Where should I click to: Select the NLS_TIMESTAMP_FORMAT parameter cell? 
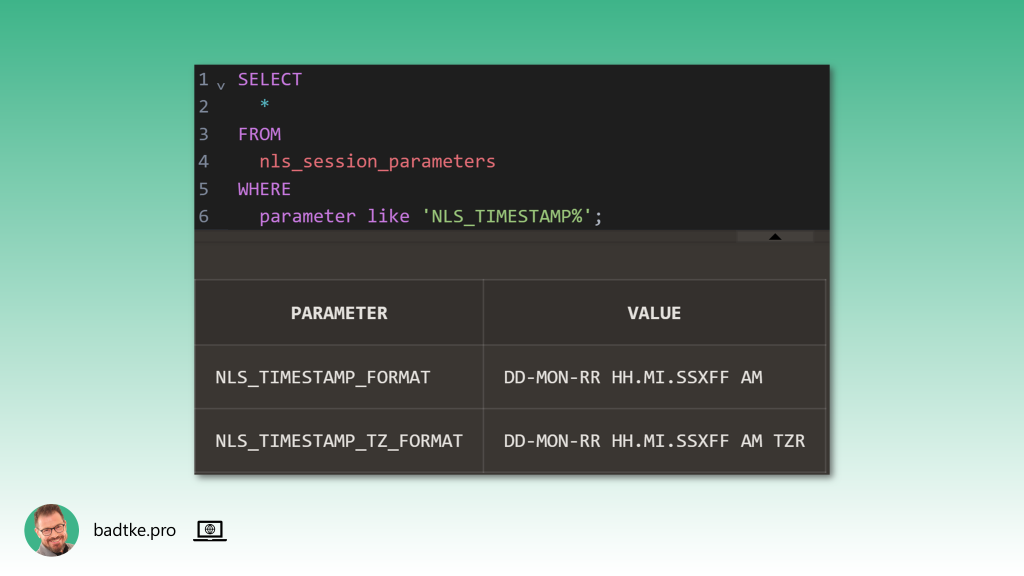coord(323,377)
